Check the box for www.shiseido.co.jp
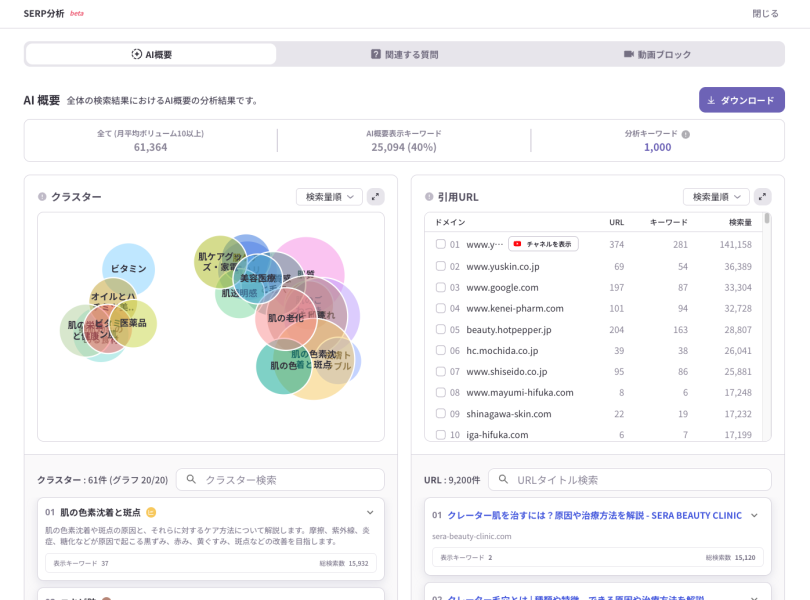Screen dimensions: 810x600 click(440, 371)
